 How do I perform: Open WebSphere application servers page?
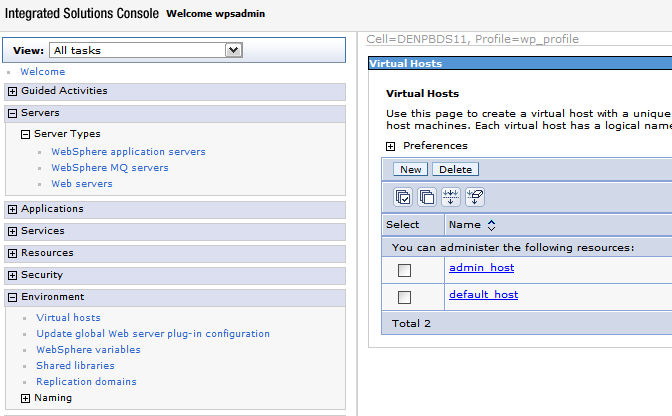pyautogui.click(x=128, y=152)
